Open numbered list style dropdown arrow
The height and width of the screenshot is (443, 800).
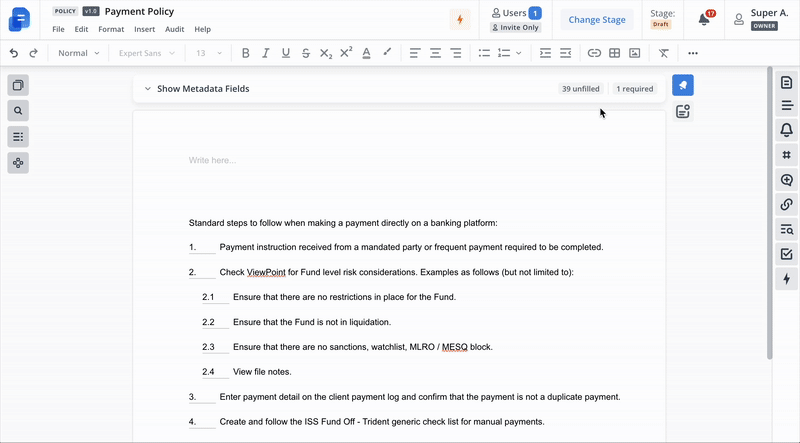518,53
